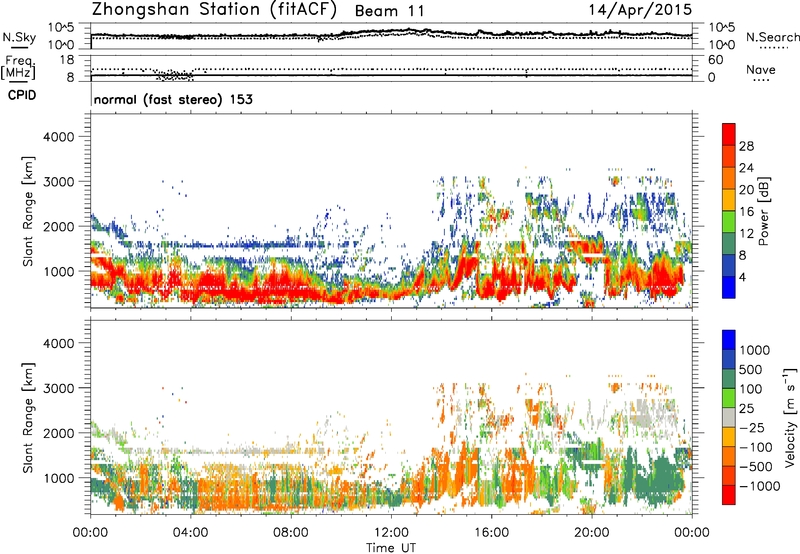Click the 16:00 time axis tick label
Screen dimensions: 800x554
pyautogui.click(x=491, y=532)
